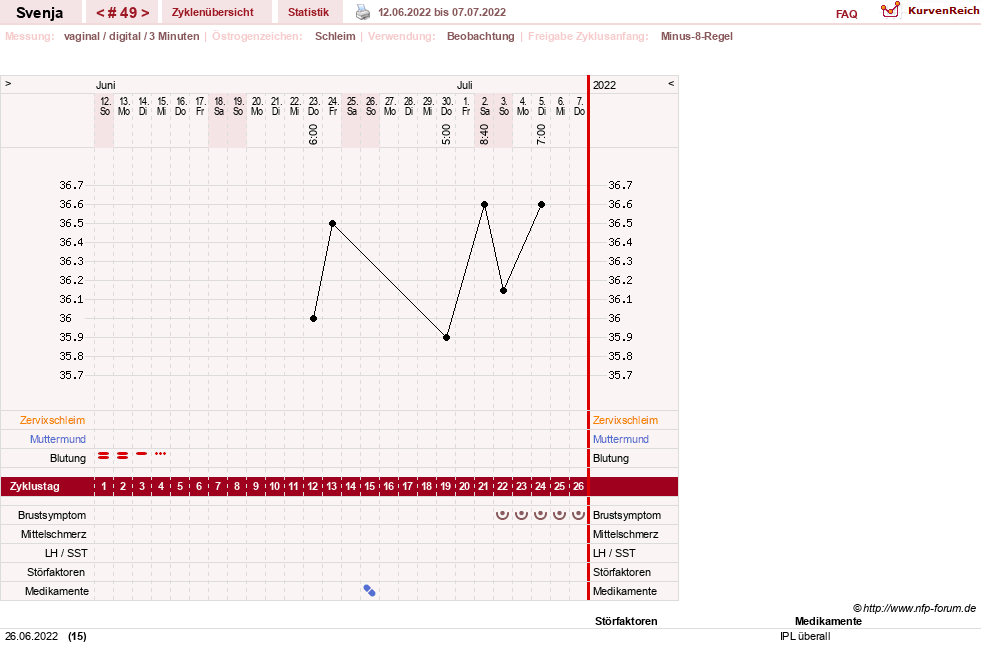Click the left Mittelschmerz row label
The image size is (981, 660).
[x=53, y=534]
